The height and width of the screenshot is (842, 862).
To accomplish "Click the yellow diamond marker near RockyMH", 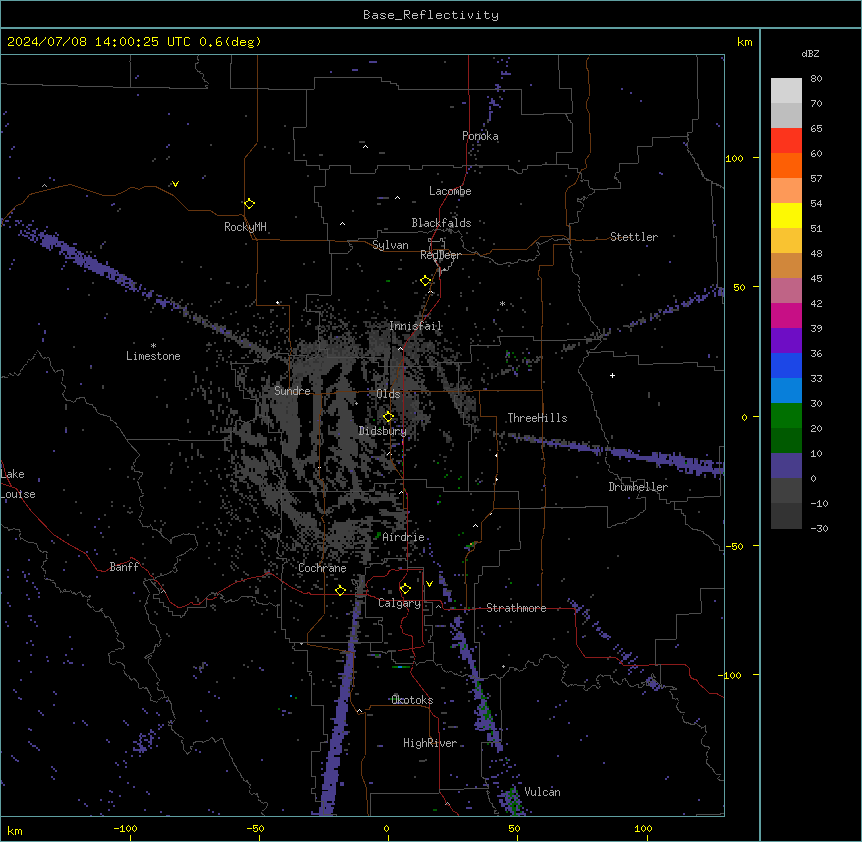I will (x=250, y=204).
